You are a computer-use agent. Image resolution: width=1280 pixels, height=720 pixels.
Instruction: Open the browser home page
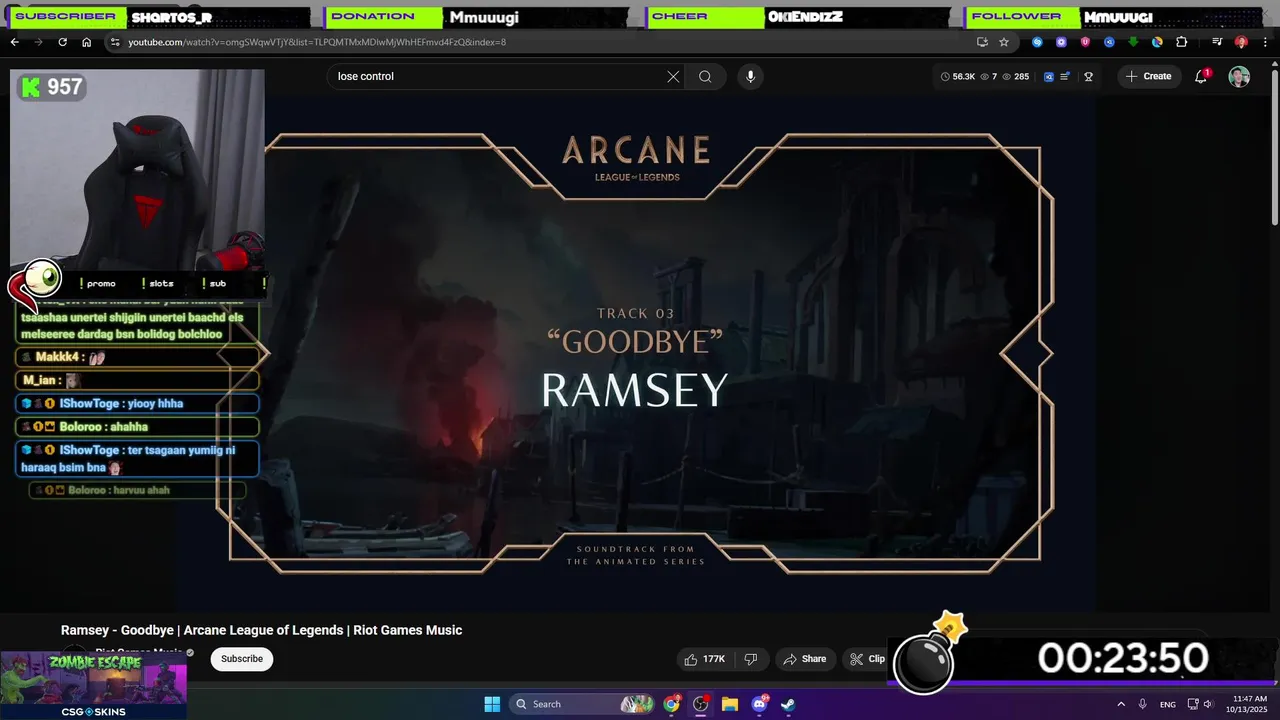click(86, 42)
